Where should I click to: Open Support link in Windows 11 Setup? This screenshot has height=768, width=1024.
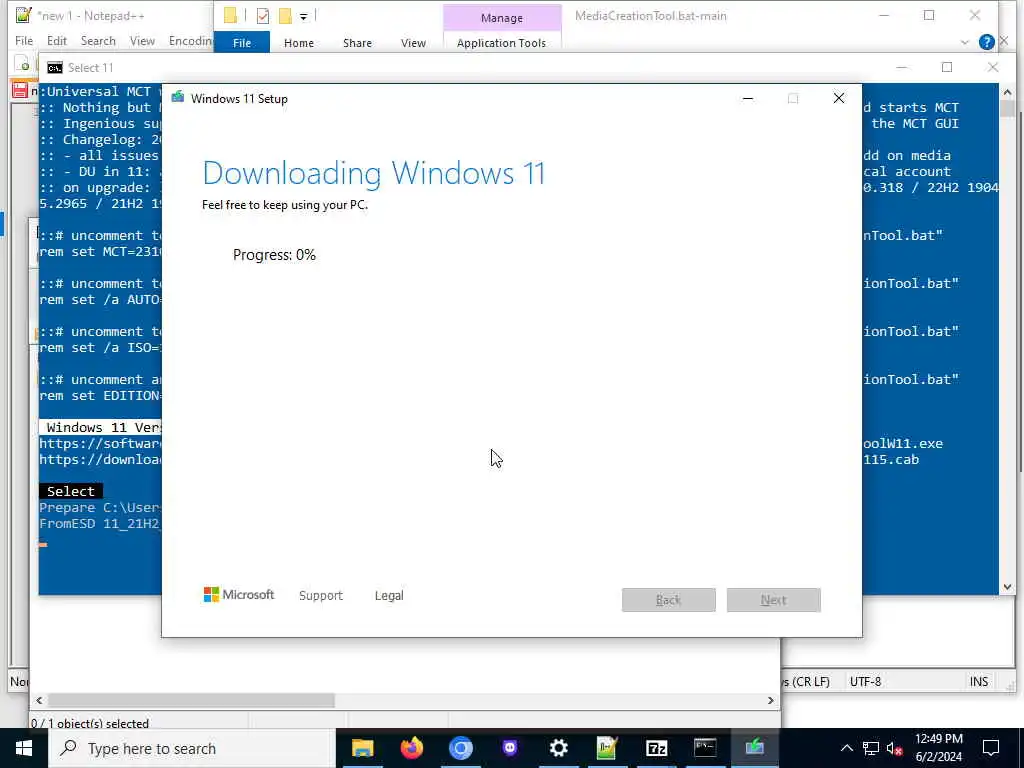(x=321, y=596)
